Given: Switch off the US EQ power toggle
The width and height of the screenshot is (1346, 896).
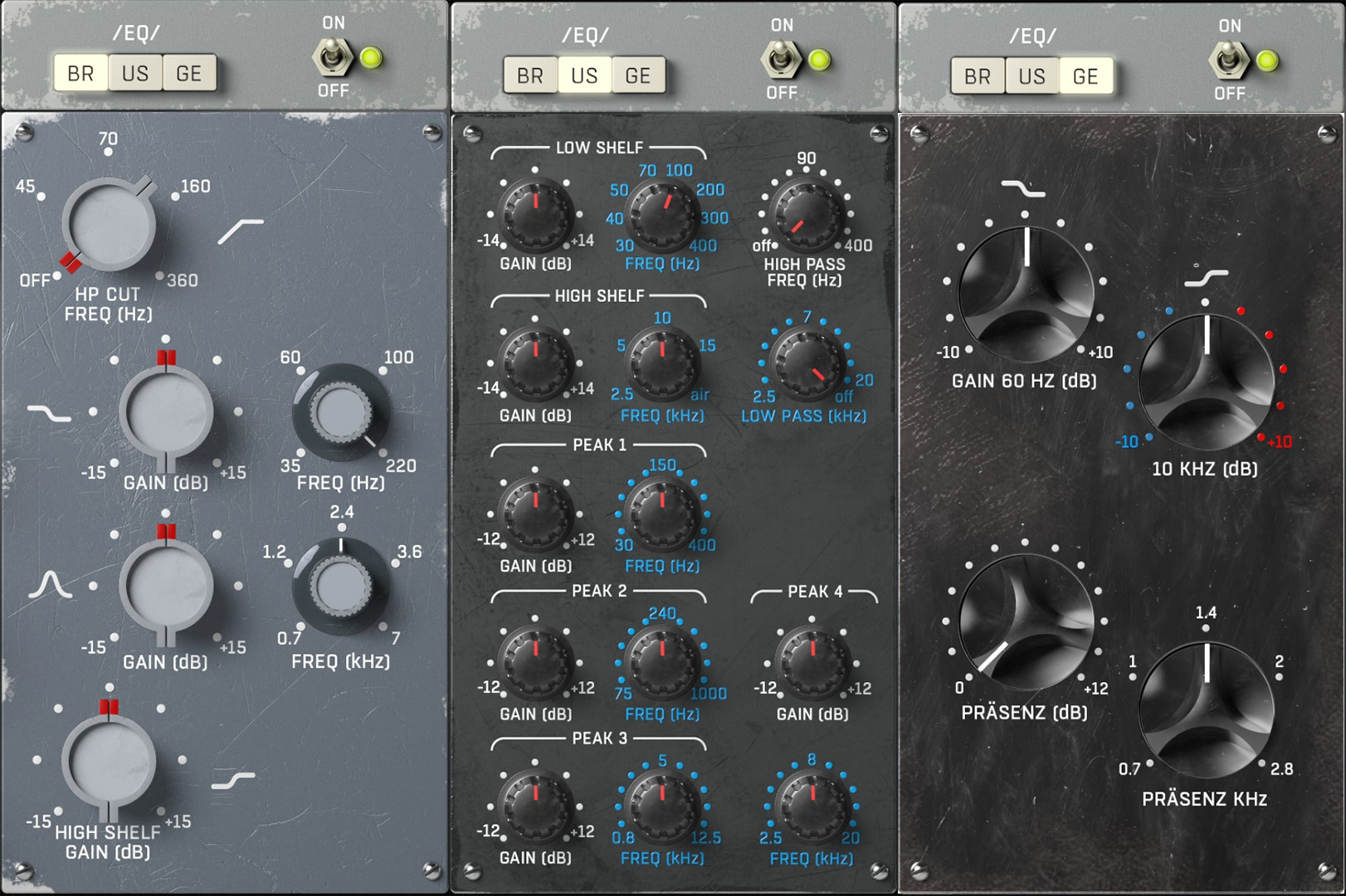Looking at the screenshot, I should click(780, 60).
